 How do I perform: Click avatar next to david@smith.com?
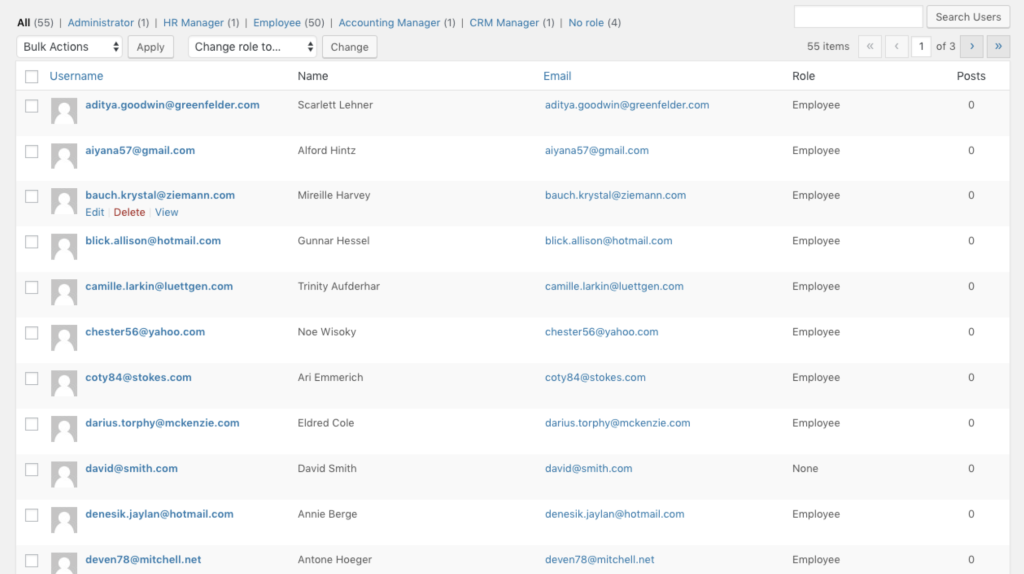coord(64,475)
